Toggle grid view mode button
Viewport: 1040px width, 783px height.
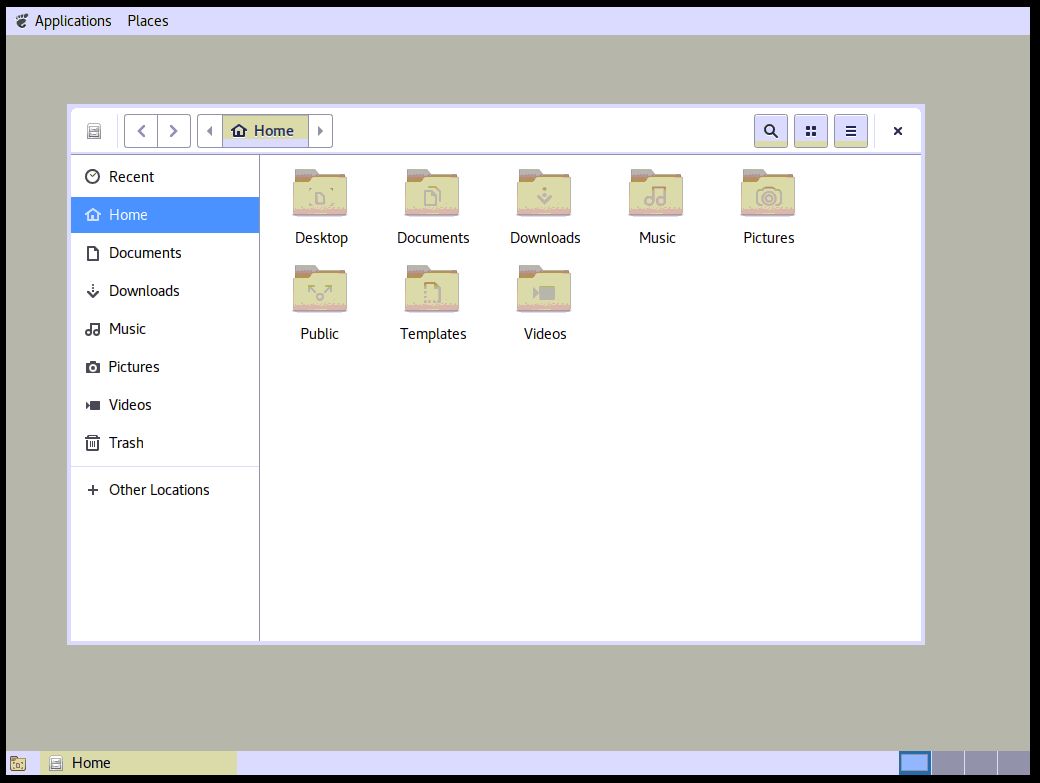(811, 131)
